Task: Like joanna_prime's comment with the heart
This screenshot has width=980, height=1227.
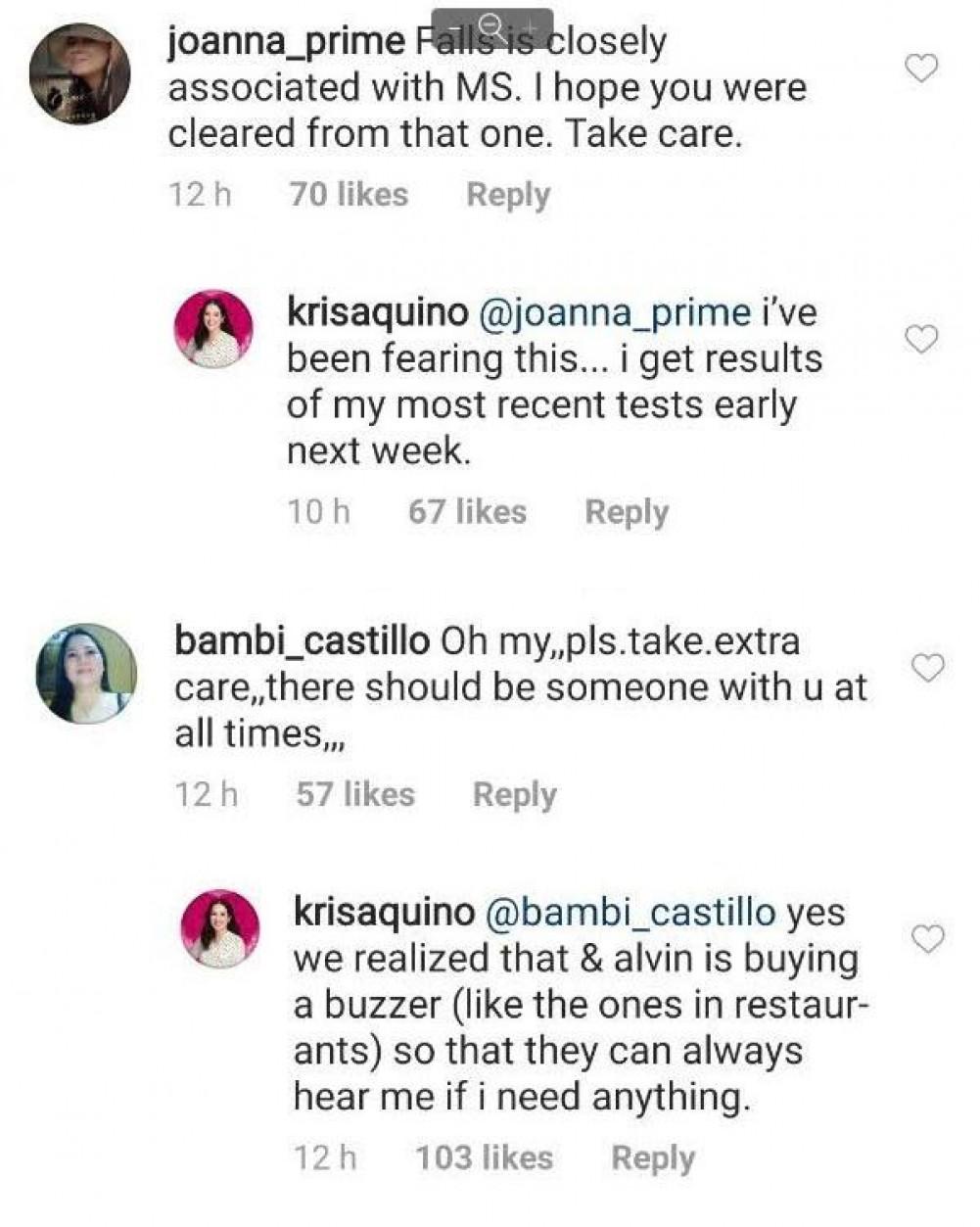Action: tap(923, 69)
